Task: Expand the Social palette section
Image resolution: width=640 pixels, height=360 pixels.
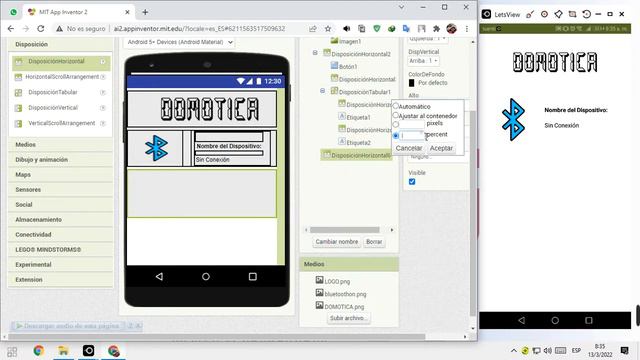Action: point(61,204)
